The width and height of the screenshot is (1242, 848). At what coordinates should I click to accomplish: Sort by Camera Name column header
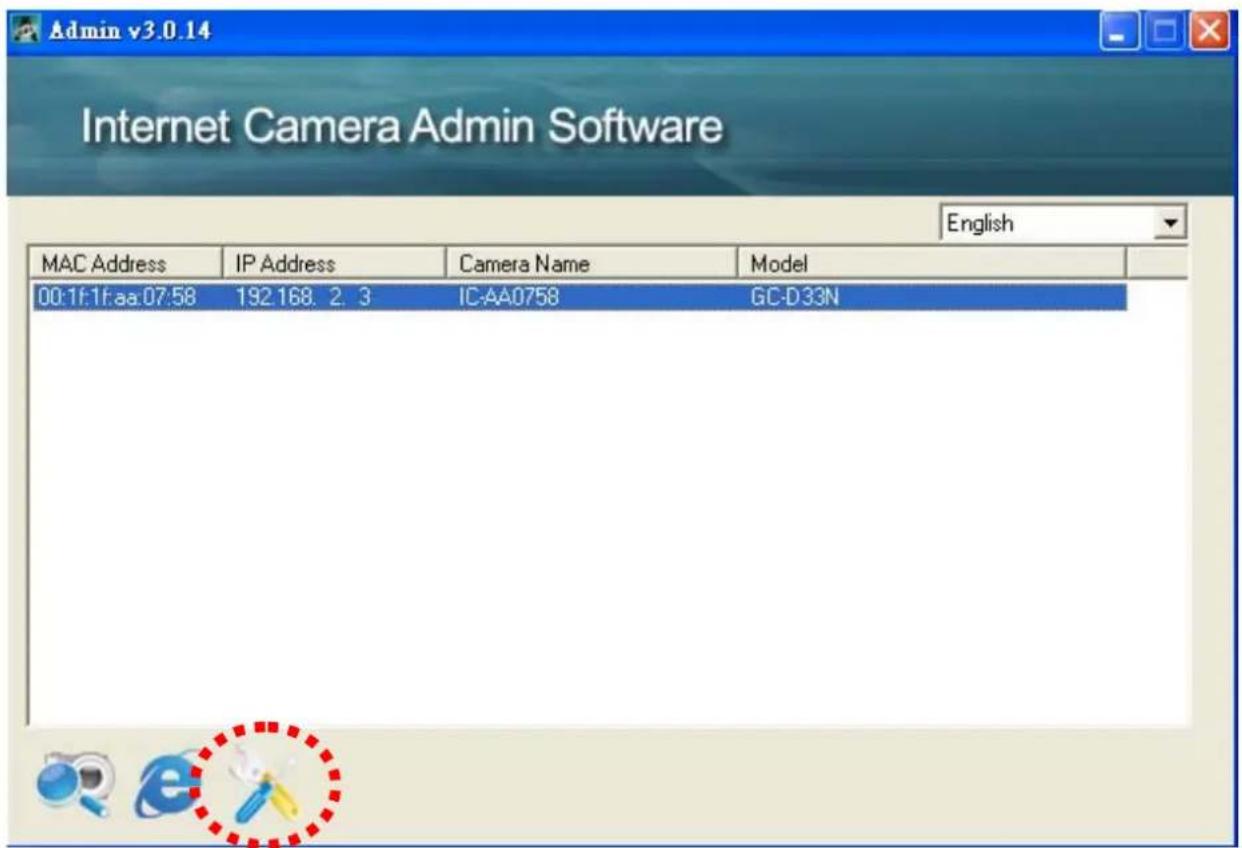coord(590,264)
